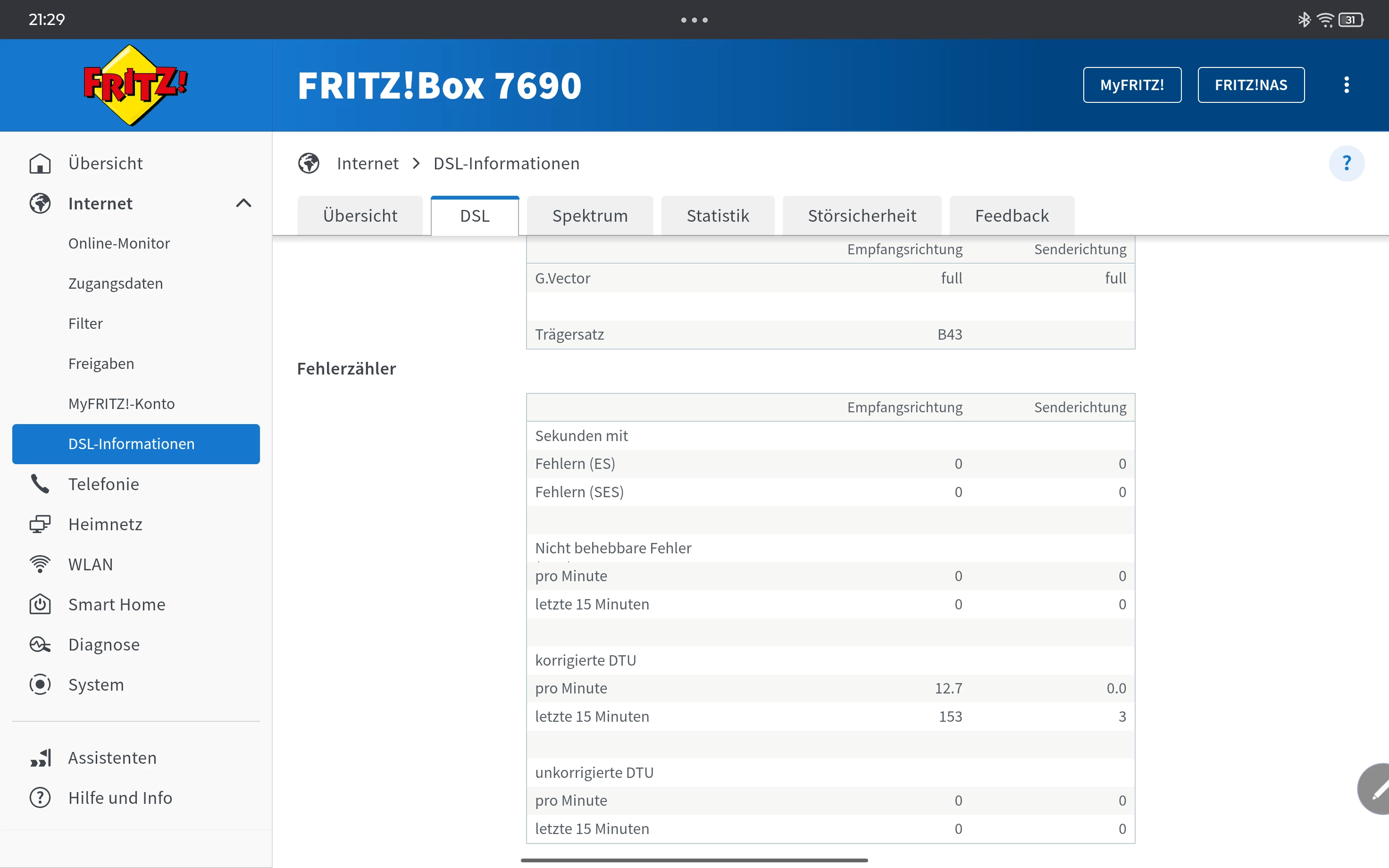Viewport: 1389px width, 868px height.
Task: Click the Smart Home power icon
Action: [40, 604]
